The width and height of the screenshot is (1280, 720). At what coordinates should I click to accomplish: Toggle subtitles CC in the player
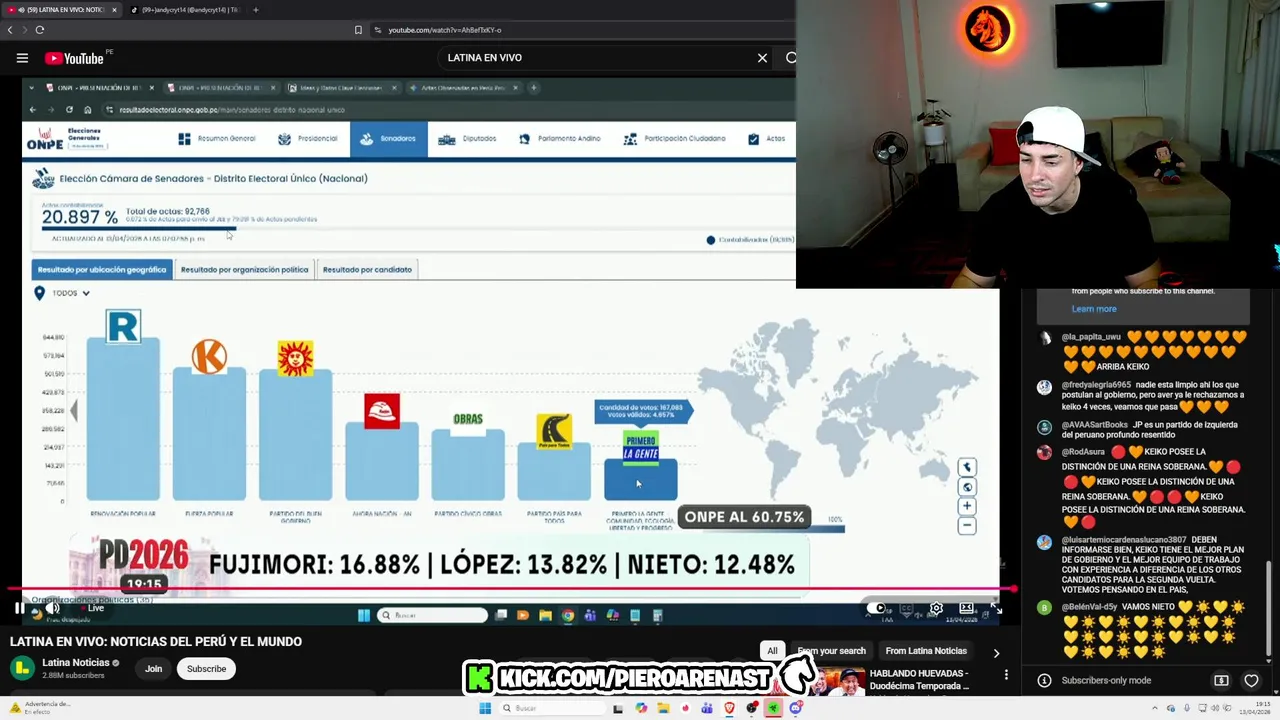click(907, 608)
